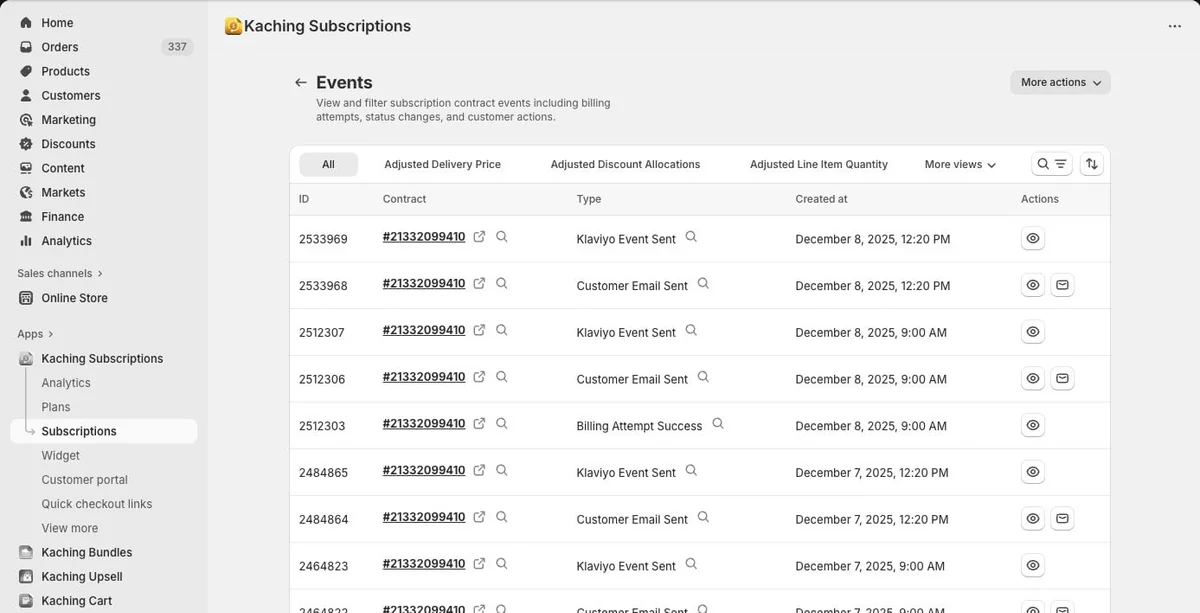Viewport: 1200px width, 613px height.
Task: Switch to Adjusted Line Item Quantity tab
Action: 819,164
